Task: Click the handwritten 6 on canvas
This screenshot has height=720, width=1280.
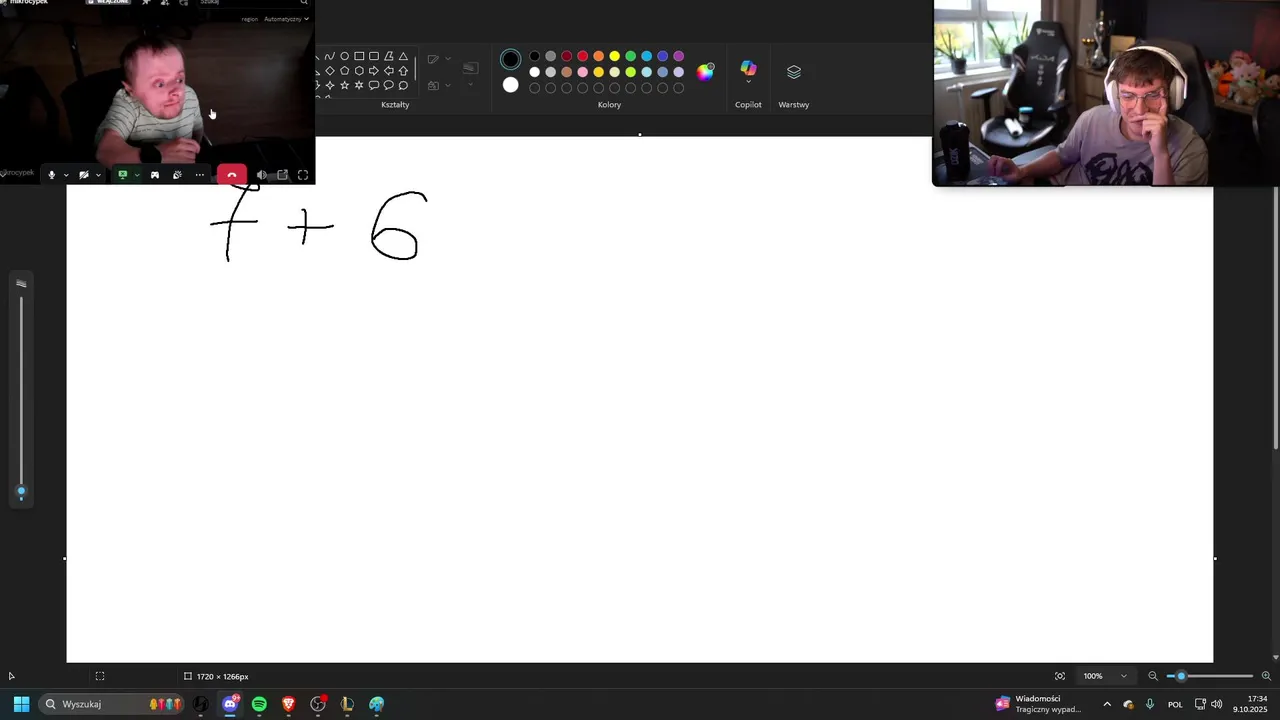Action: click(398, 227)
